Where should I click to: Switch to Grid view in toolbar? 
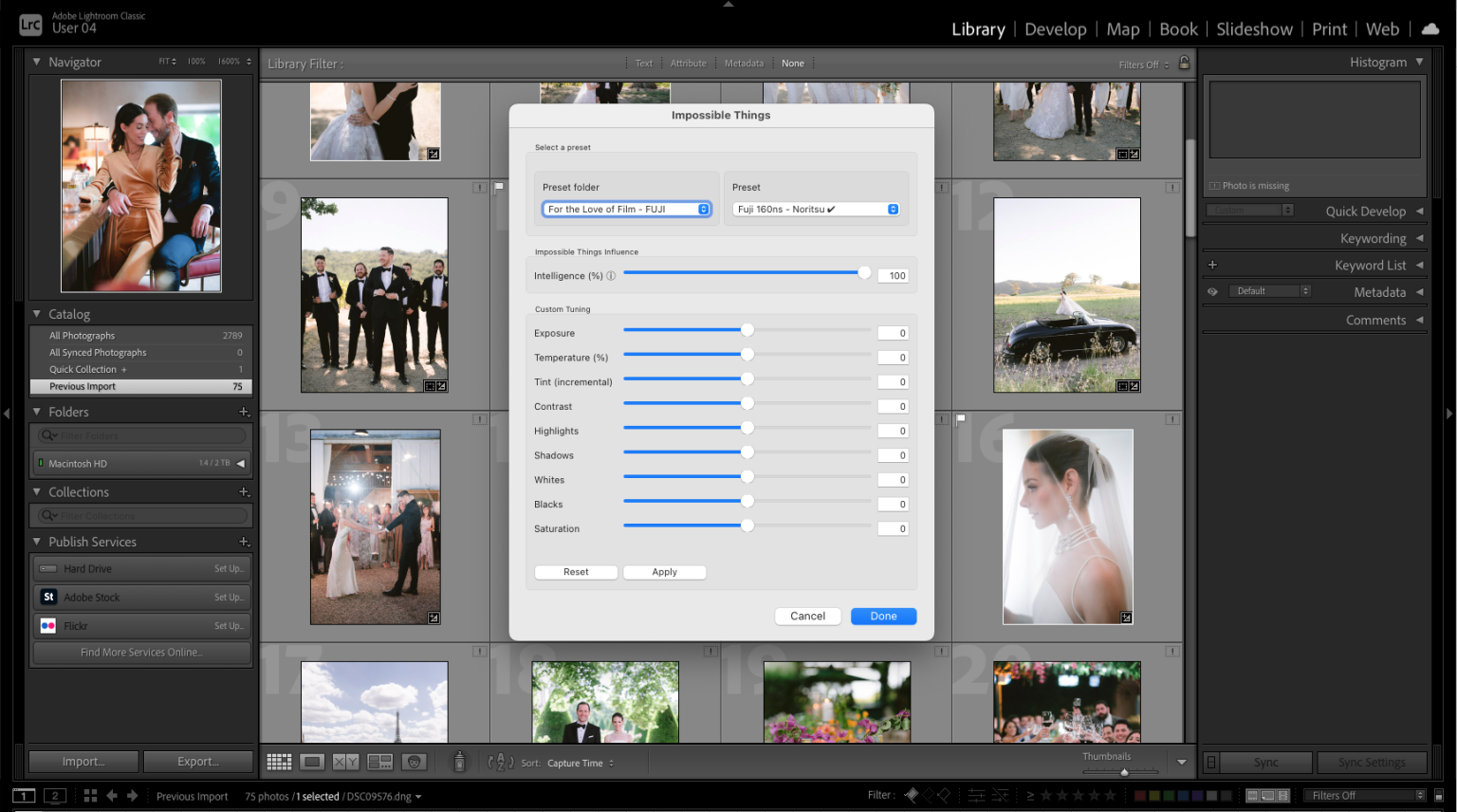[x=279, y=762]
